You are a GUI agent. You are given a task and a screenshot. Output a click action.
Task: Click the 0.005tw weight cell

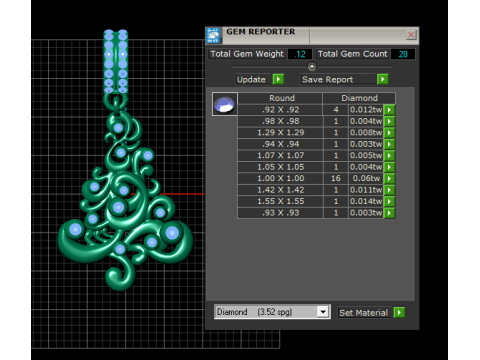click(x=366, y=155)
